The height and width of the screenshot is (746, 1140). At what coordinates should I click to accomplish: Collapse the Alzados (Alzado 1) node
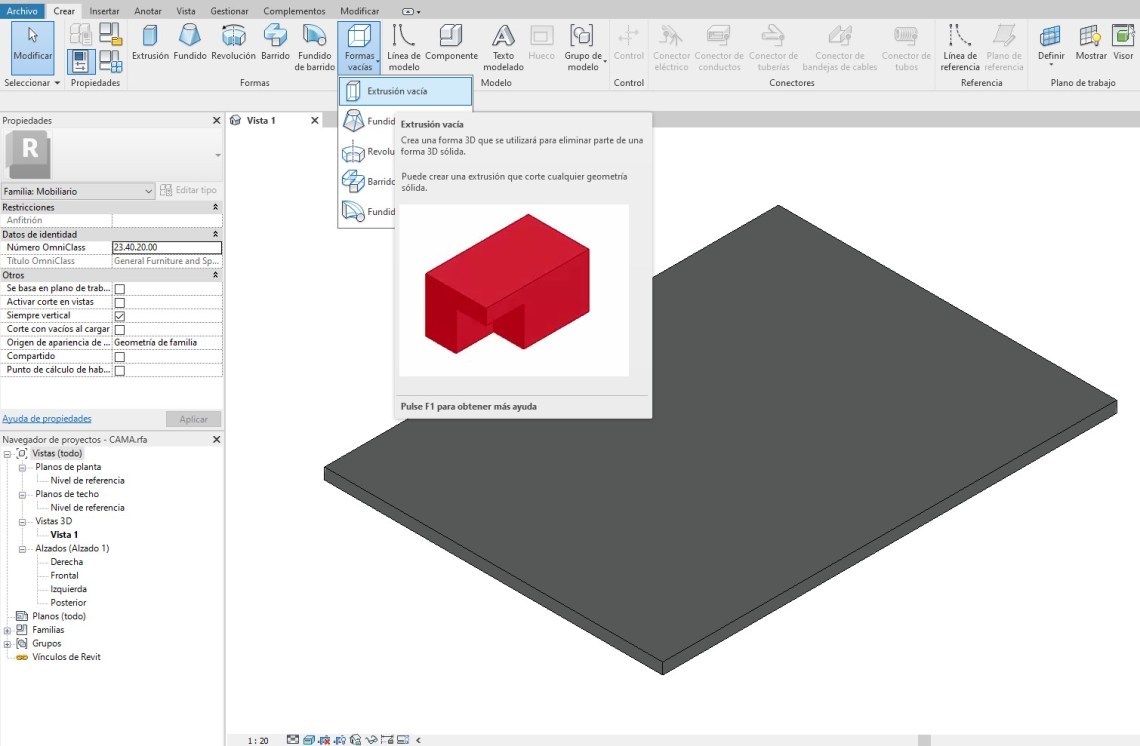tap(23, 549)
